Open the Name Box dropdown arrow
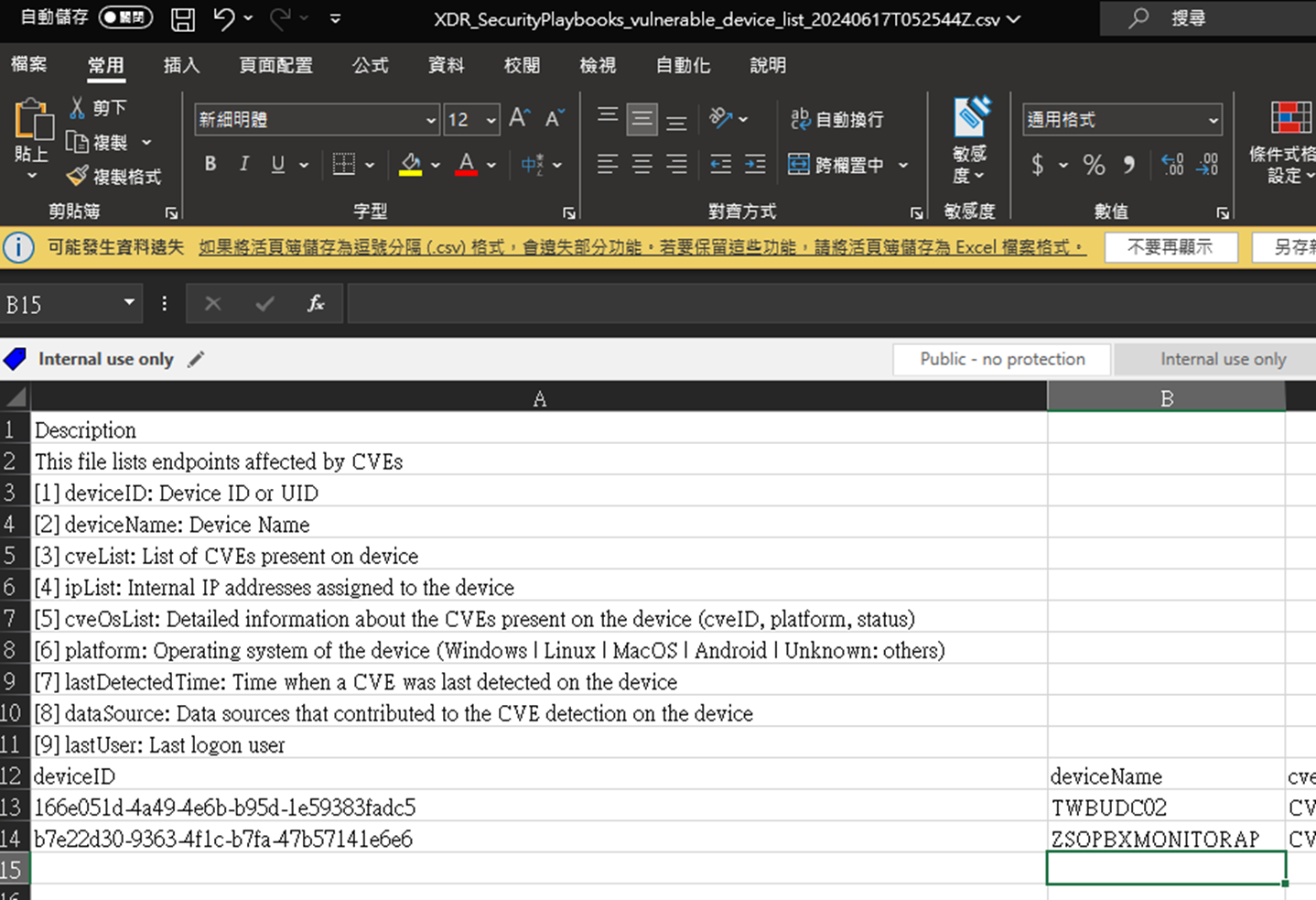Screen dimensions: 1316x900 [129, 303]
